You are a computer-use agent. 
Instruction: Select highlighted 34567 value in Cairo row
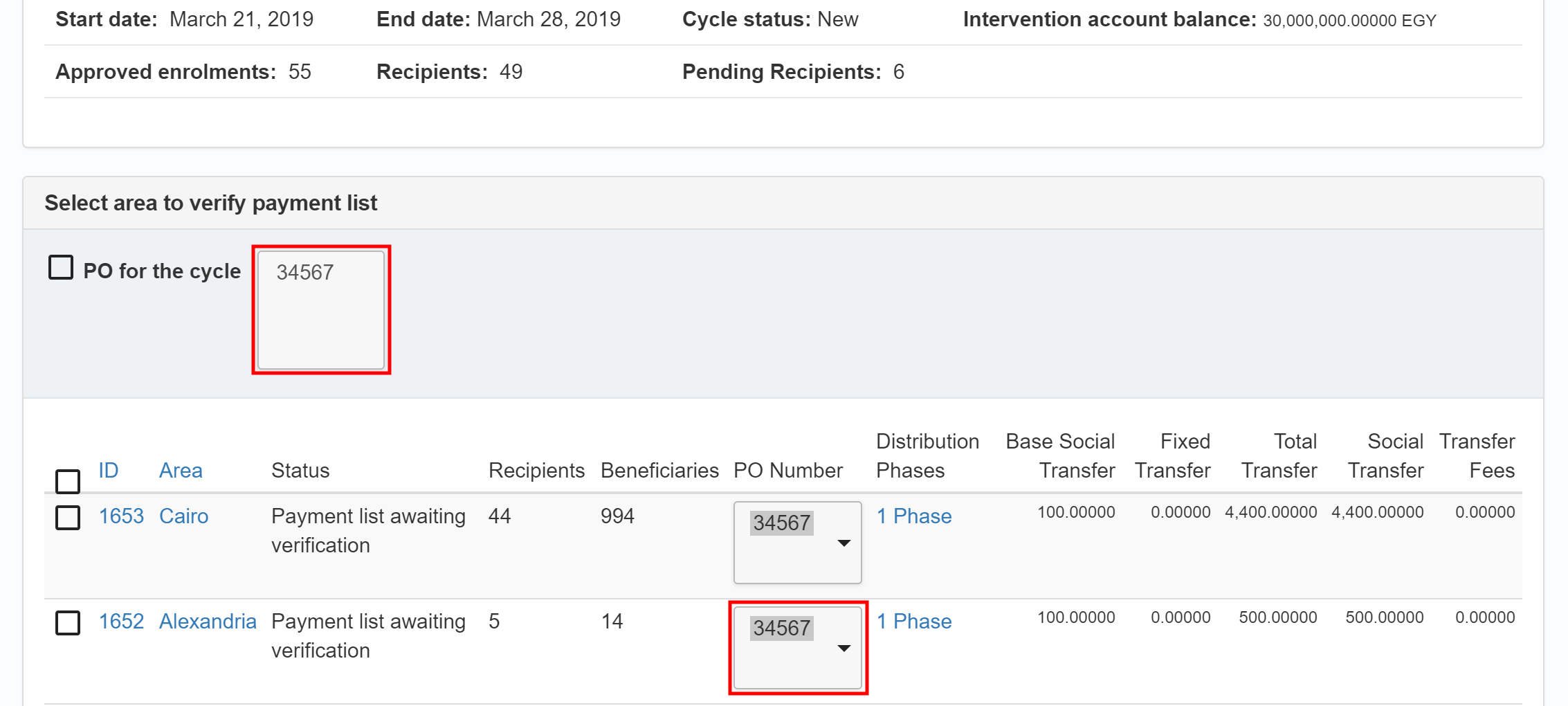(x=781, y=523)
